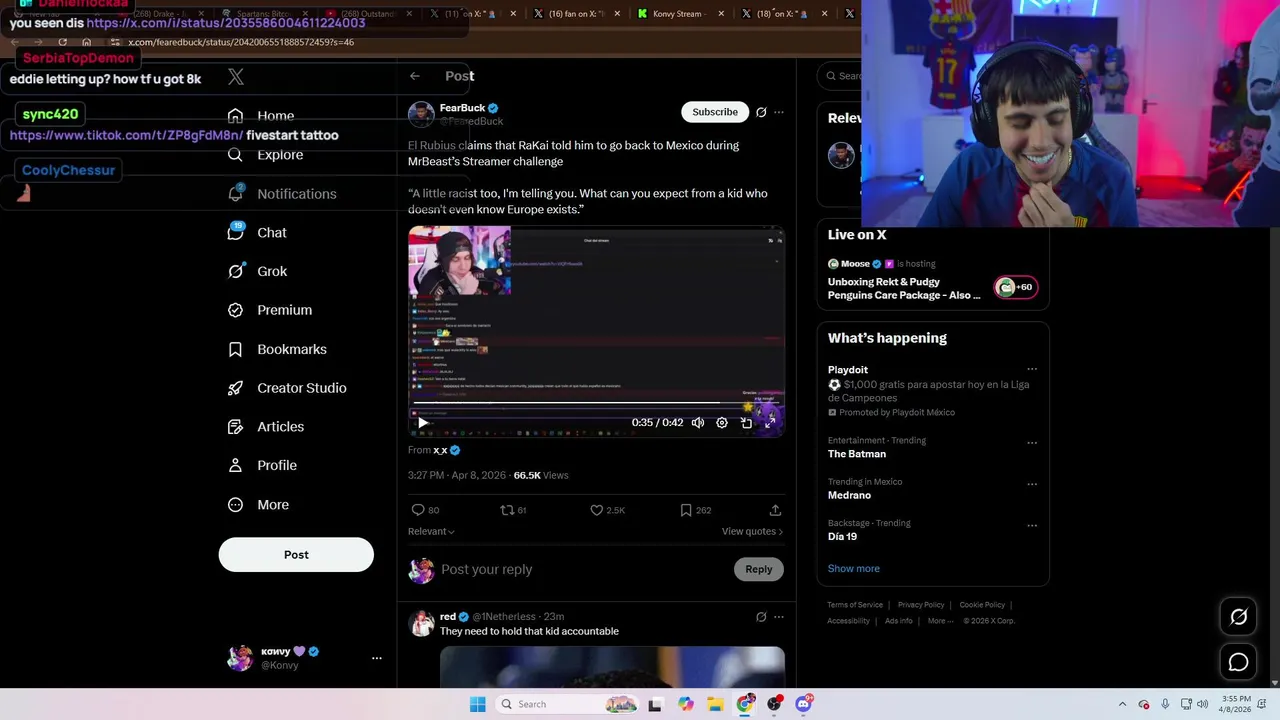Open Privacy Policy footer link
The image size is (1280, 720).
click(x=921, y=605)
